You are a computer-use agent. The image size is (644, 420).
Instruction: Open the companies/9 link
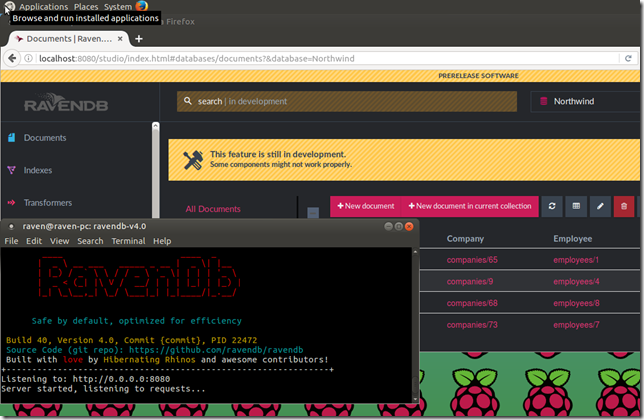coord(470,282)
